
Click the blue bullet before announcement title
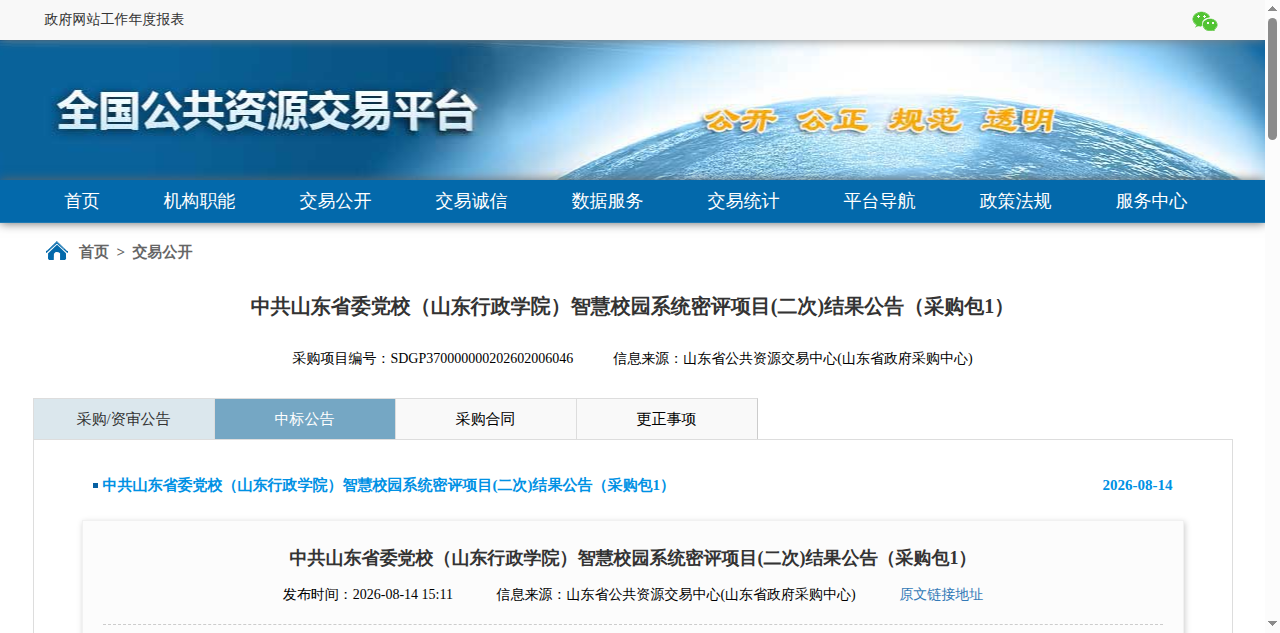pyautogui.click(x=95, y=486)
